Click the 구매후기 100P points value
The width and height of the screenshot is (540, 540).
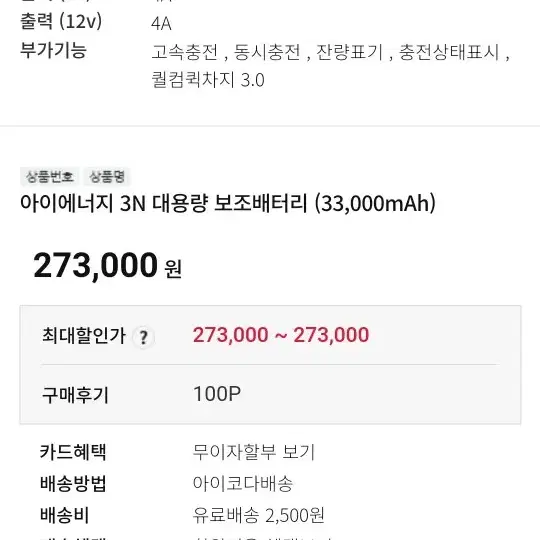pos(217,394)
